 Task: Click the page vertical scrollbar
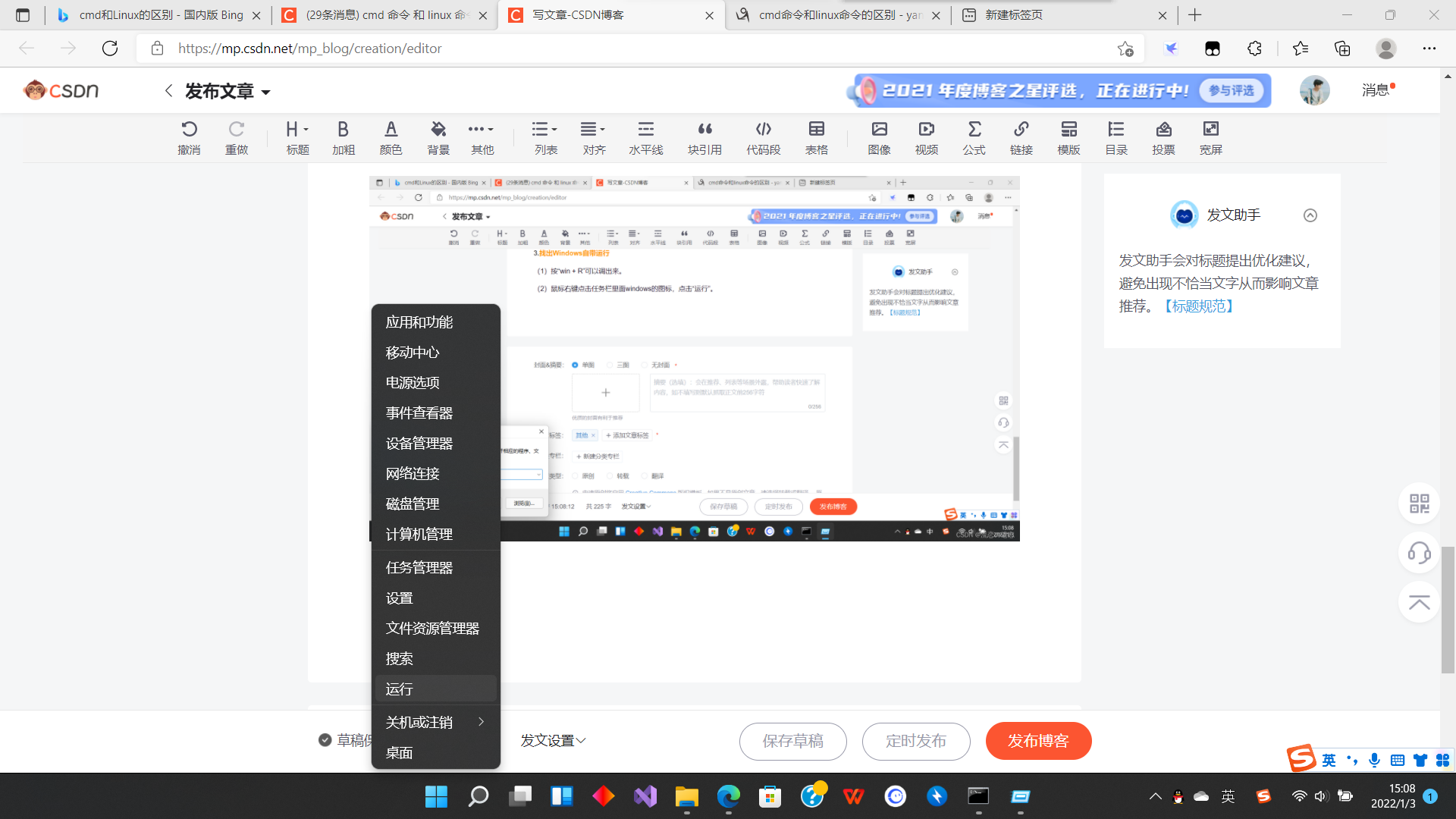coord(1448,610)
